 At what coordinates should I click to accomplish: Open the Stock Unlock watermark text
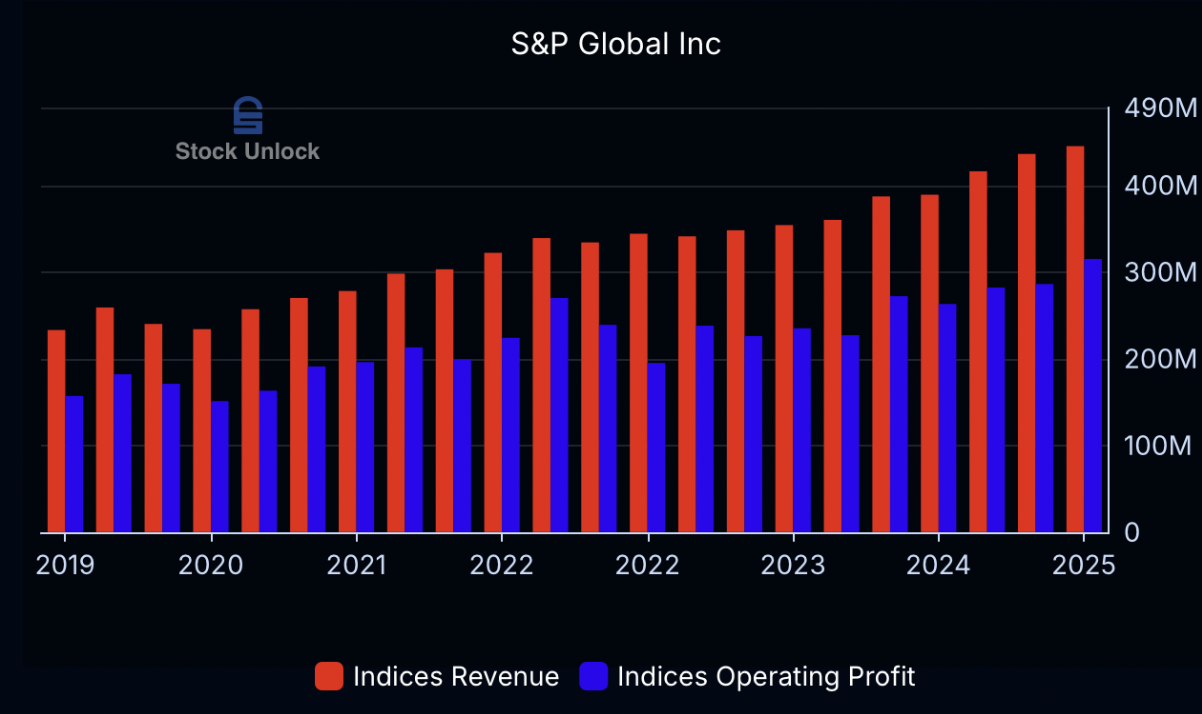tap(247, 152)
